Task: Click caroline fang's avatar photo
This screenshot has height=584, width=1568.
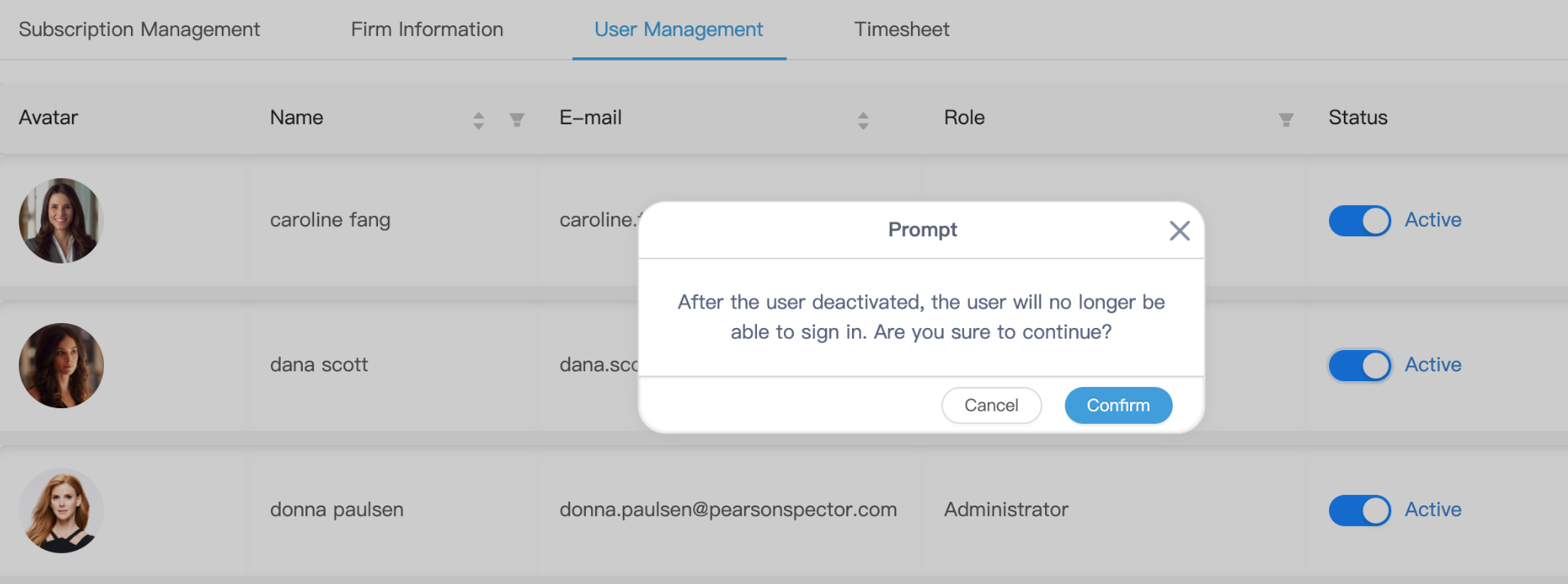Action: click(x=61, y=221)
